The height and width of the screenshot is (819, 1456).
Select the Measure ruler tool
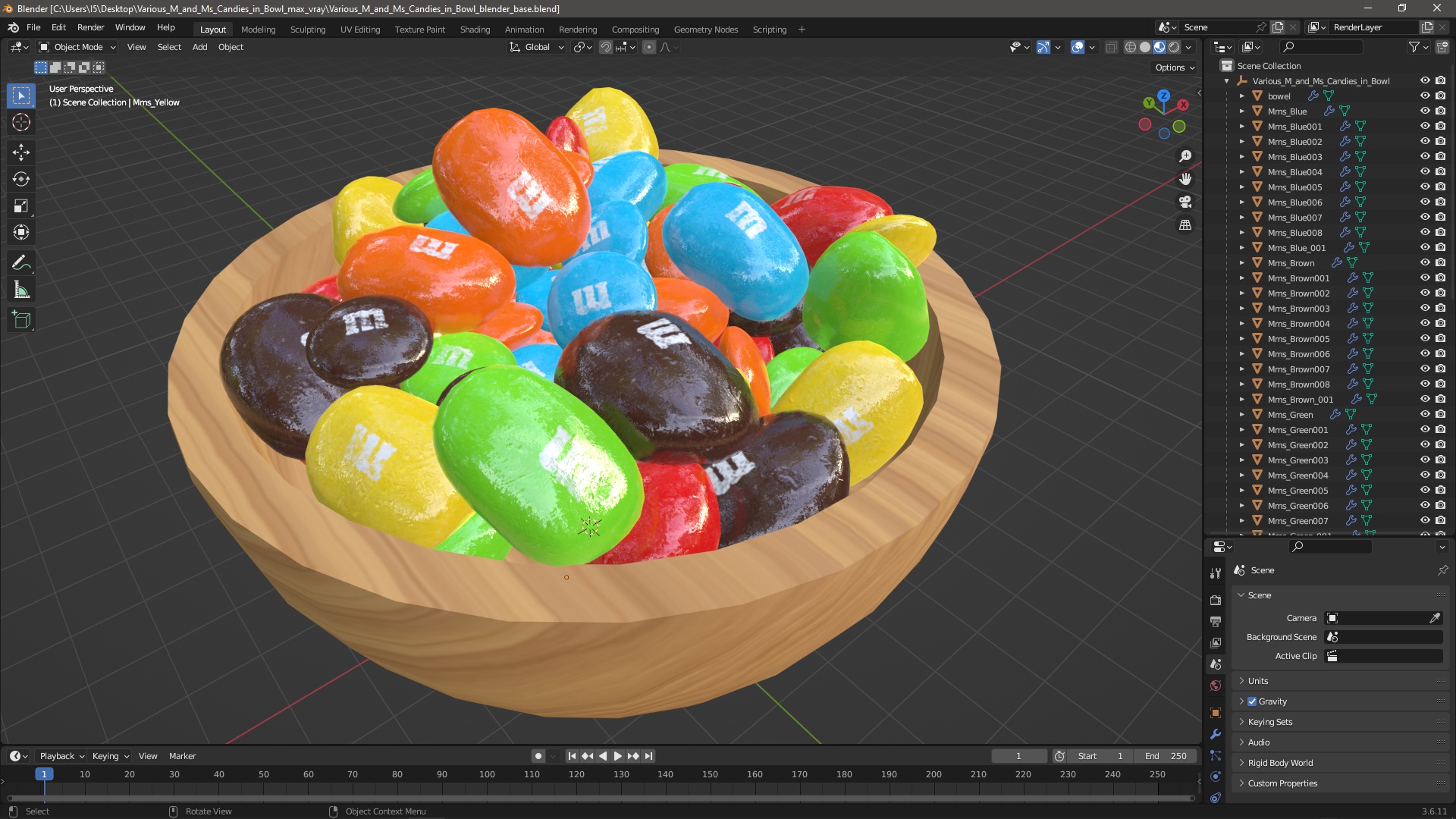[x=21, y=290]
